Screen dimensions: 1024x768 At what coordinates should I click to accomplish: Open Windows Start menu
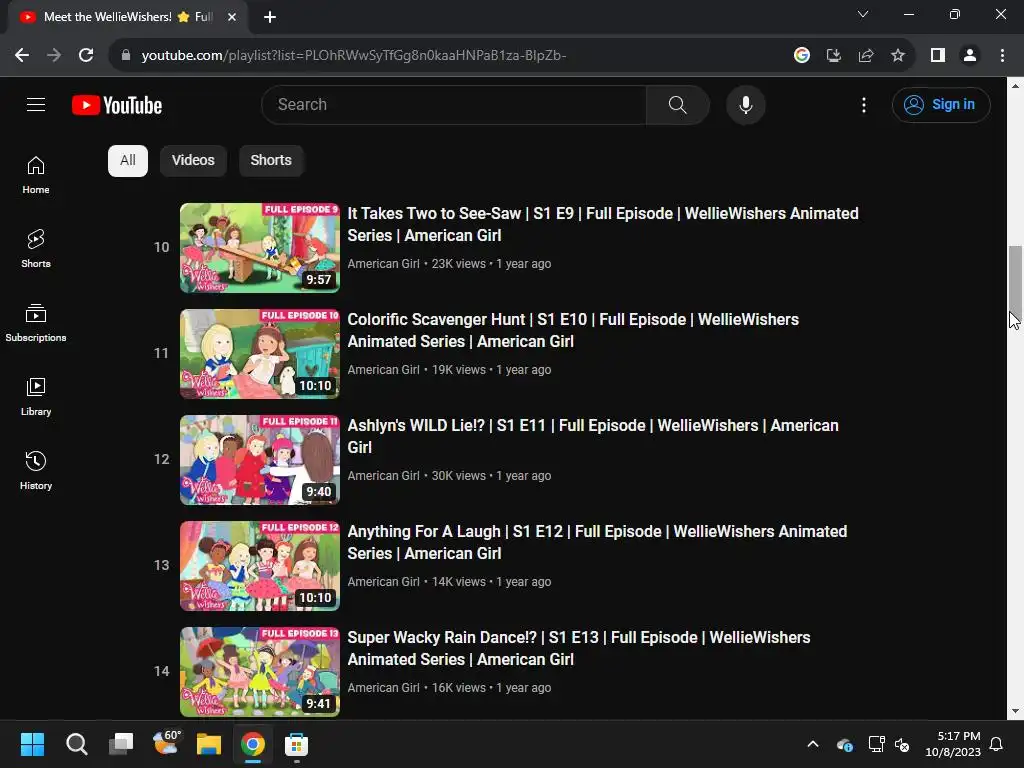pos(32,744)
